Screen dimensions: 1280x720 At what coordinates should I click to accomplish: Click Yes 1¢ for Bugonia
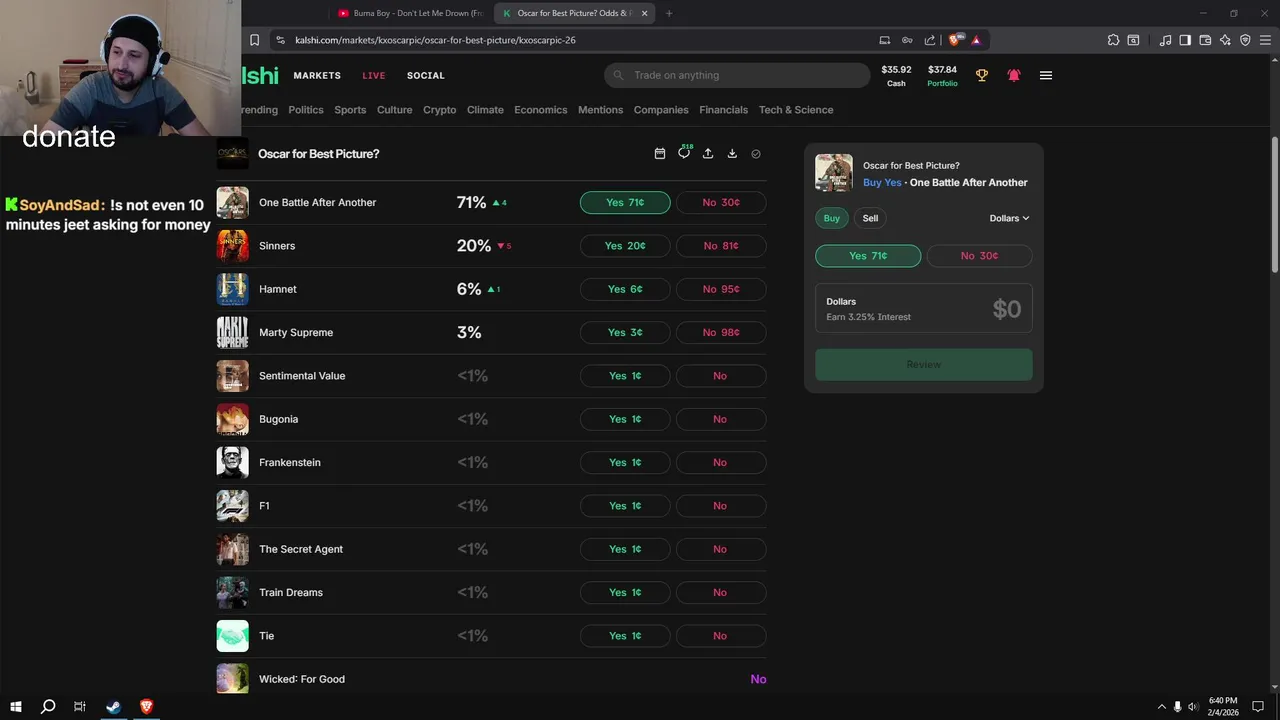point(625,419)
